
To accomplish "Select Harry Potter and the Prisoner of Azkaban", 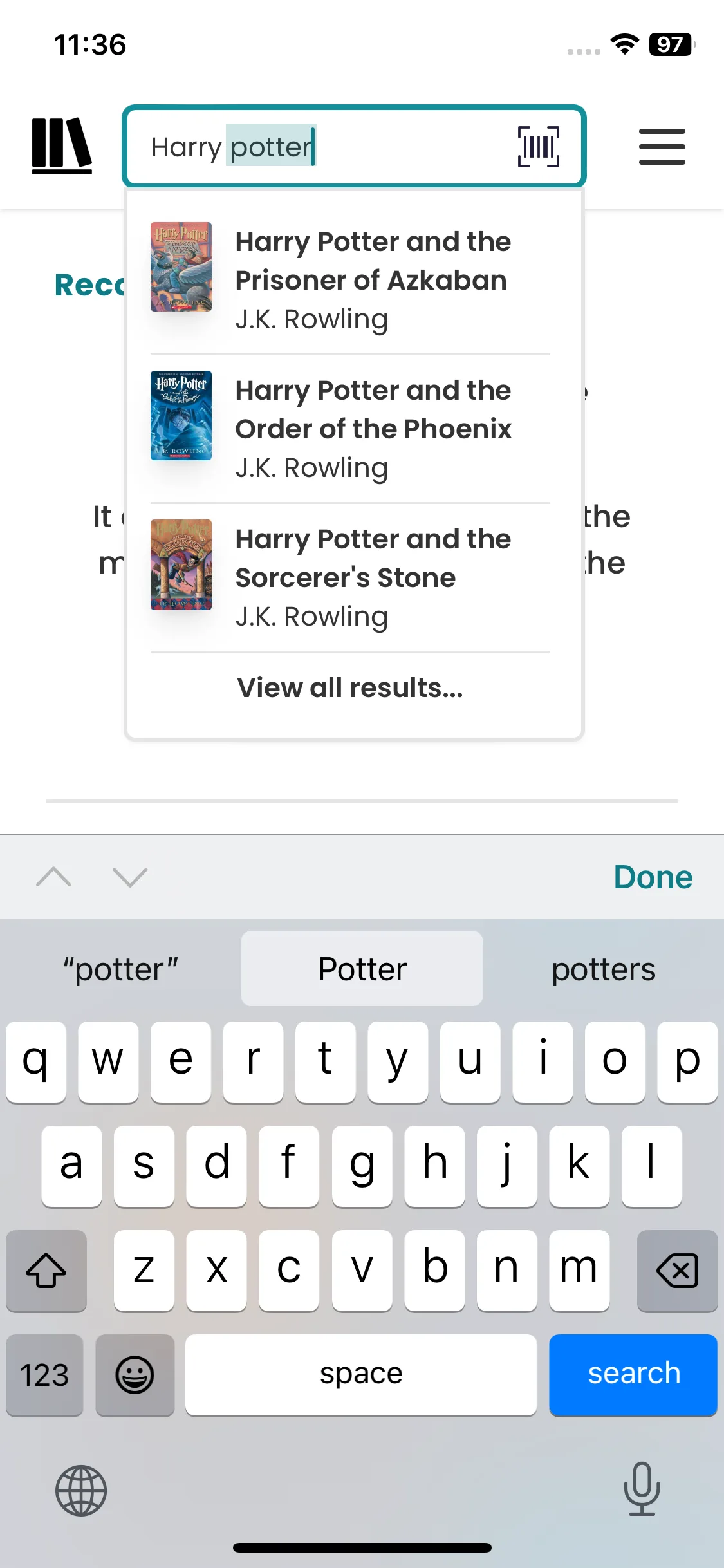I will (x=373, y=279).
